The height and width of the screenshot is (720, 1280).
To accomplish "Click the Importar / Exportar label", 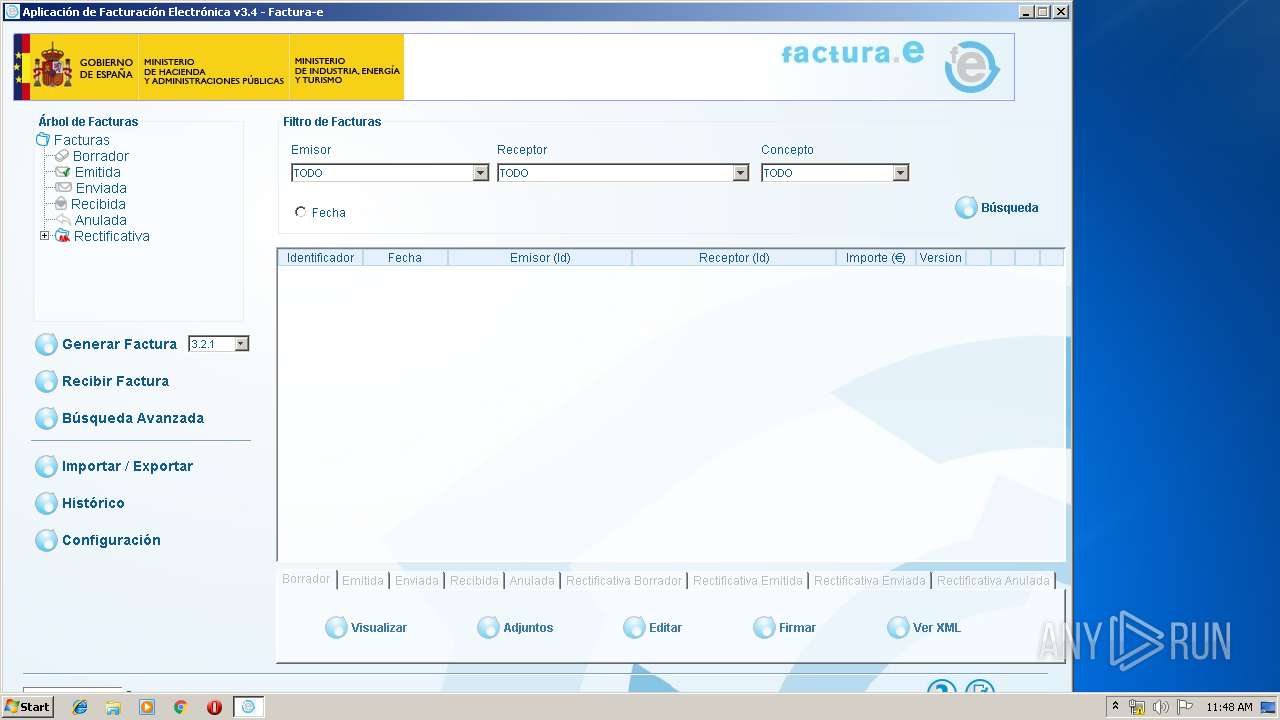I will coord(127,466).
